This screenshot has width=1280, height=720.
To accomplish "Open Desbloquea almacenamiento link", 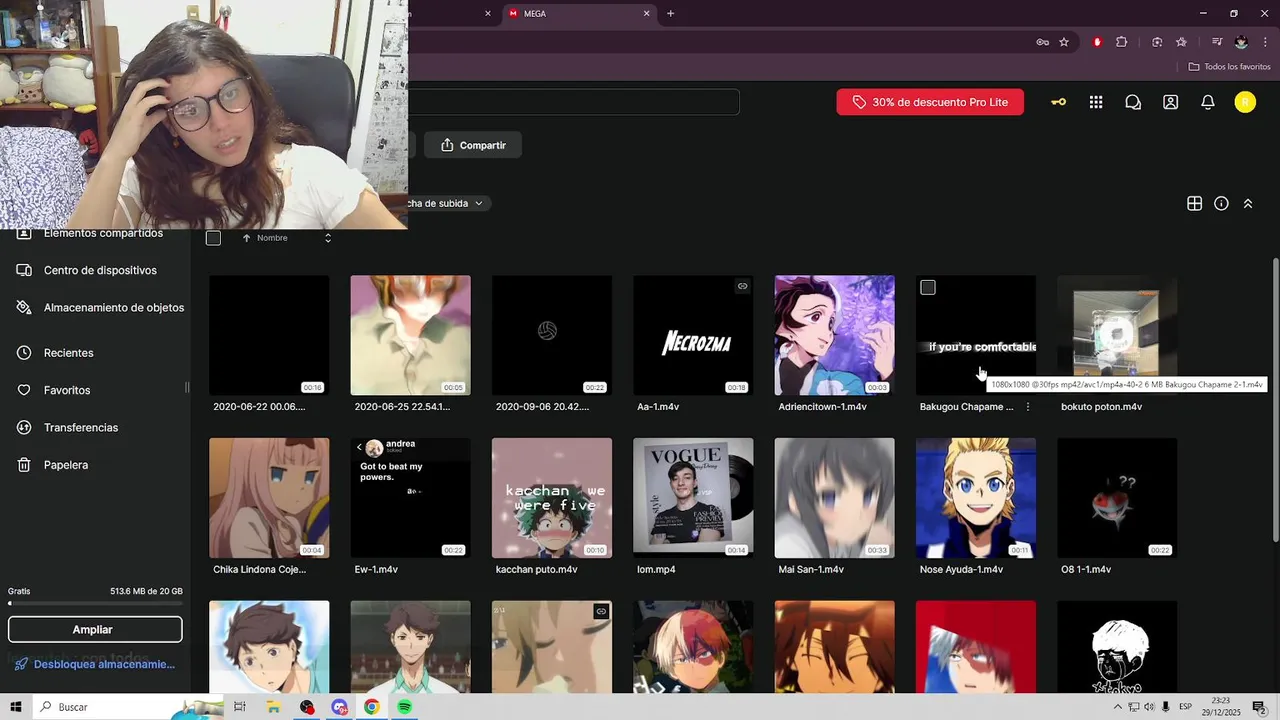I will [x=95, y=664].
